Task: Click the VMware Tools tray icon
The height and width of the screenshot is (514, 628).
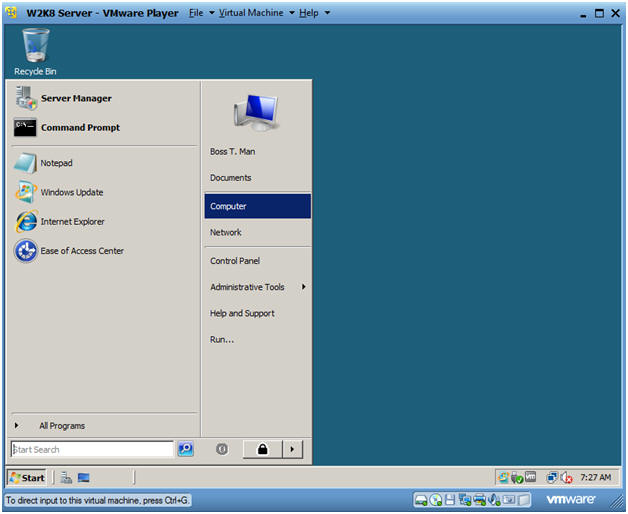Action: click(x=530, y=477)
